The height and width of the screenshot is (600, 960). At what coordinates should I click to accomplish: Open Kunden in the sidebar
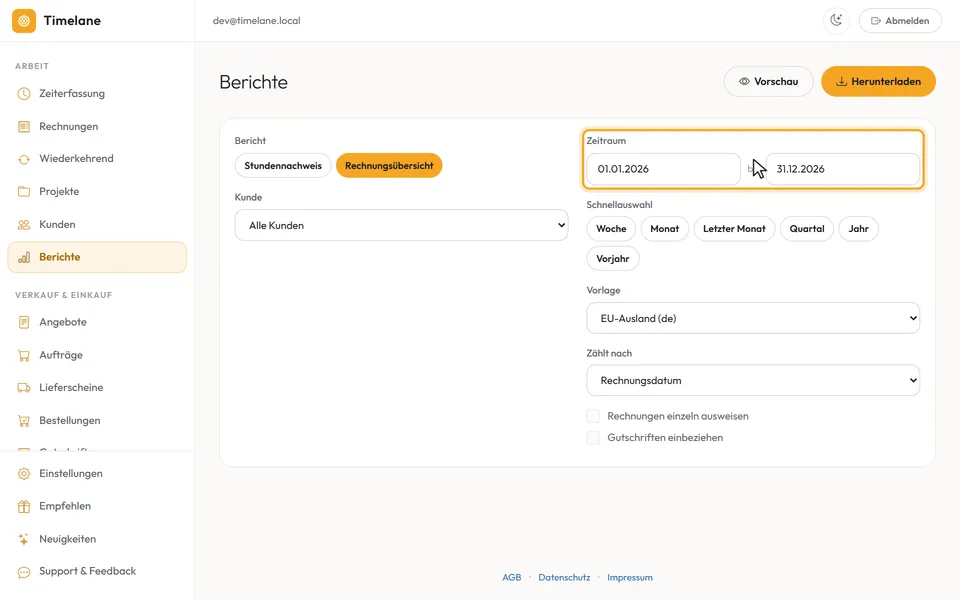(x=97, y=225)
